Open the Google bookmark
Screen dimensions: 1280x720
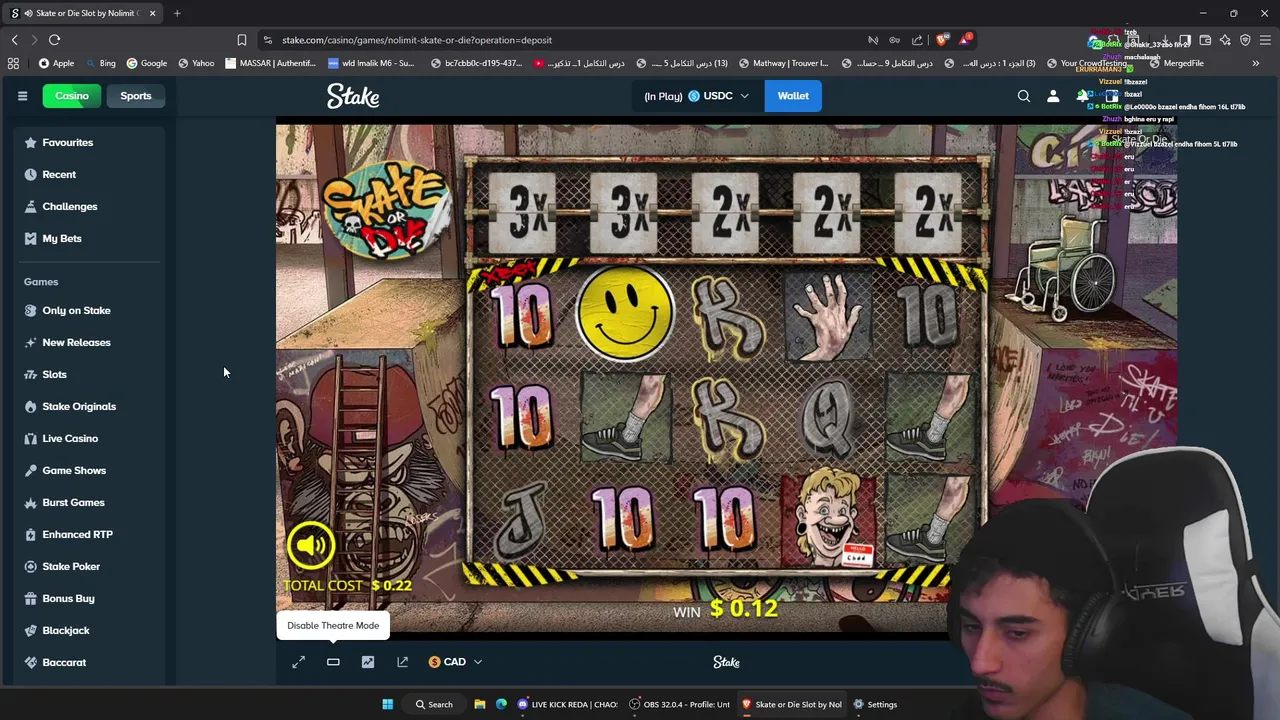click(146, 63)
